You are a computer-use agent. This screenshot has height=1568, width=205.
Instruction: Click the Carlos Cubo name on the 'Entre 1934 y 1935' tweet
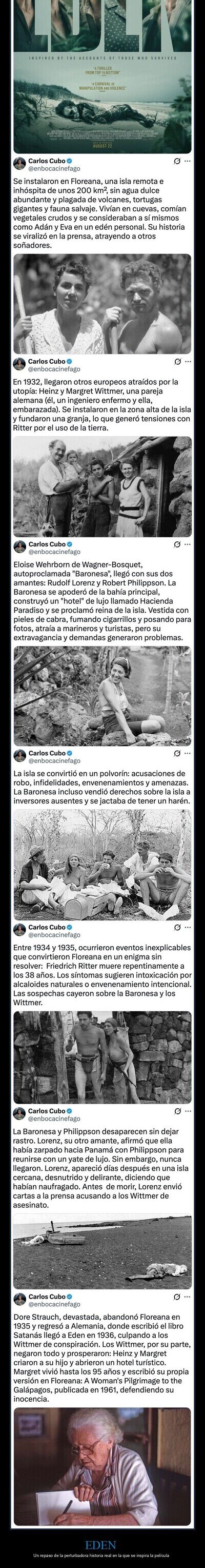click(47, 927)
